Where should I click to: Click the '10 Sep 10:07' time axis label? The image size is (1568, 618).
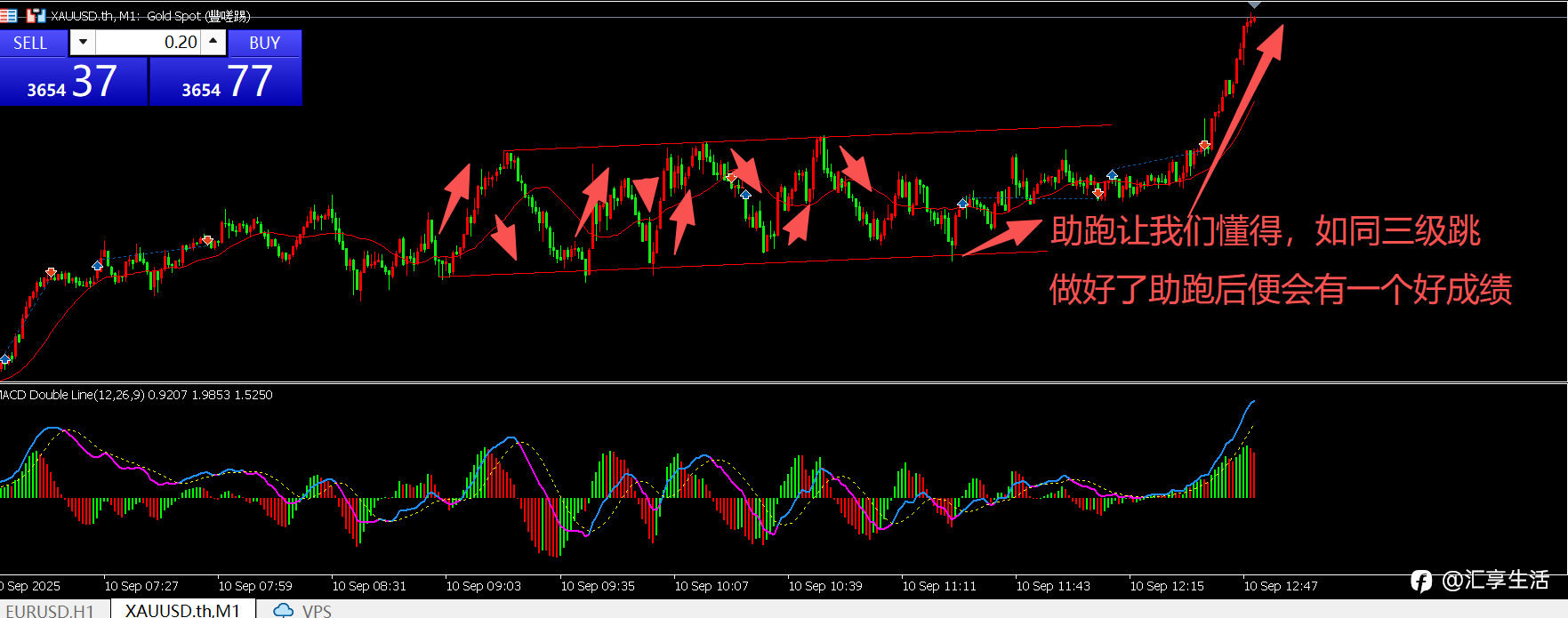click(712, 586)
